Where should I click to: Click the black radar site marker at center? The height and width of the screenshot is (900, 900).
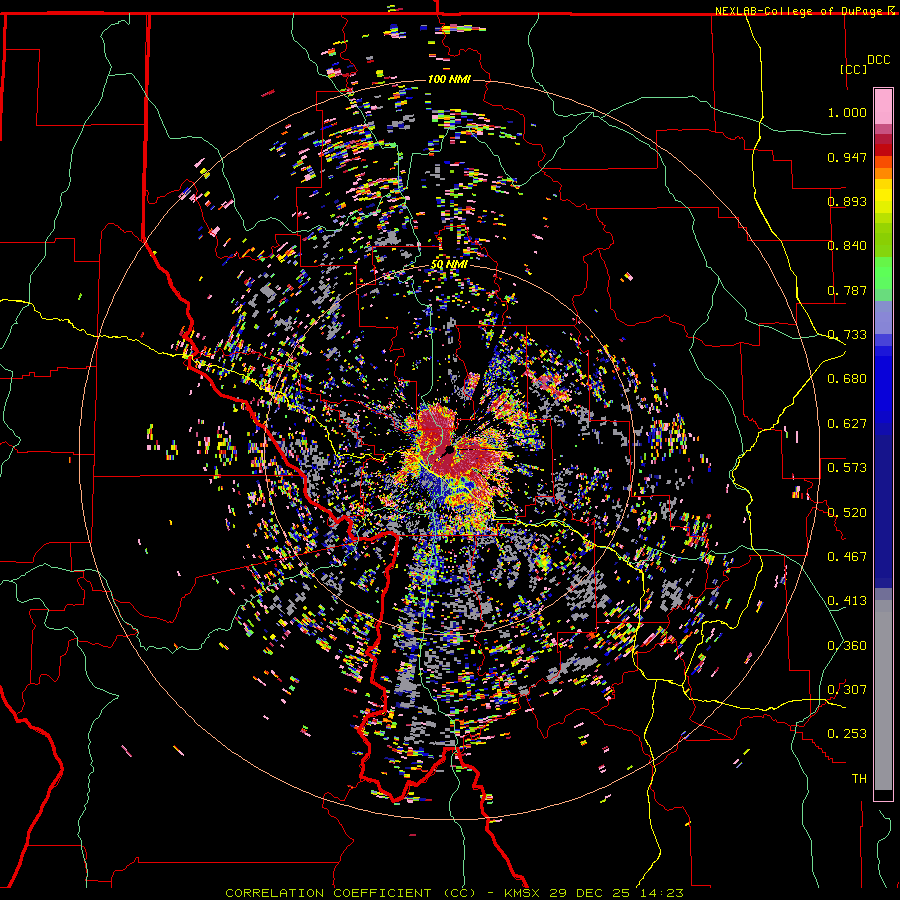[x=448, y=449]
